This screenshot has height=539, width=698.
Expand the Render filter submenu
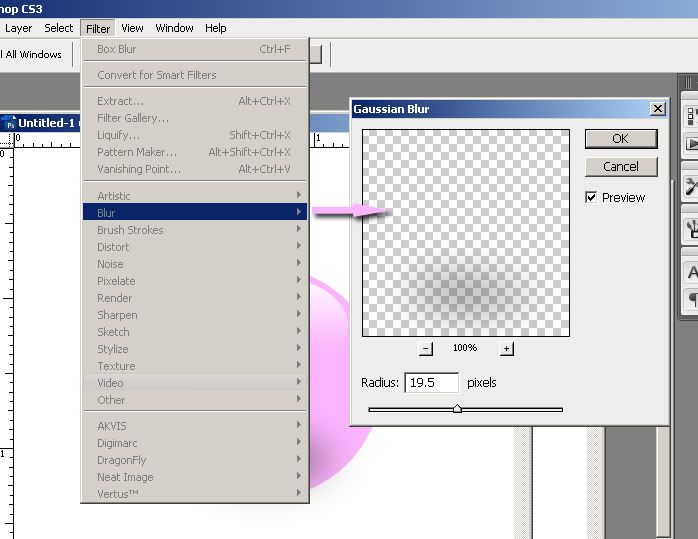[195, 297]
